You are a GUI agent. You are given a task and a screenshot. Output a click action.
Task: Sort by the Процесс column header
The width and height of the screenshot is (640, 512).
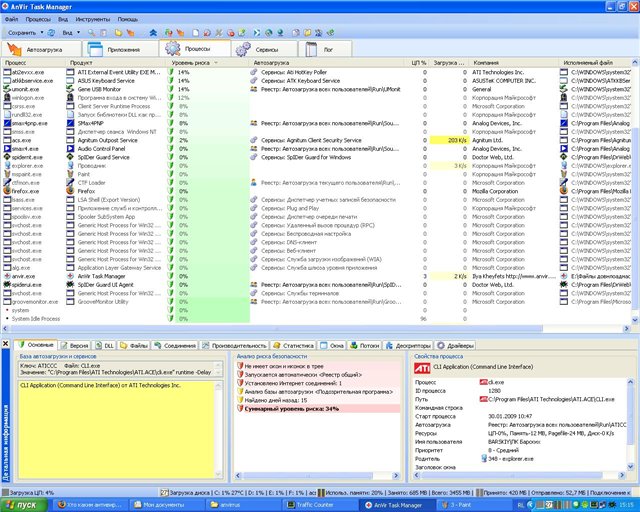pos(34,62)
